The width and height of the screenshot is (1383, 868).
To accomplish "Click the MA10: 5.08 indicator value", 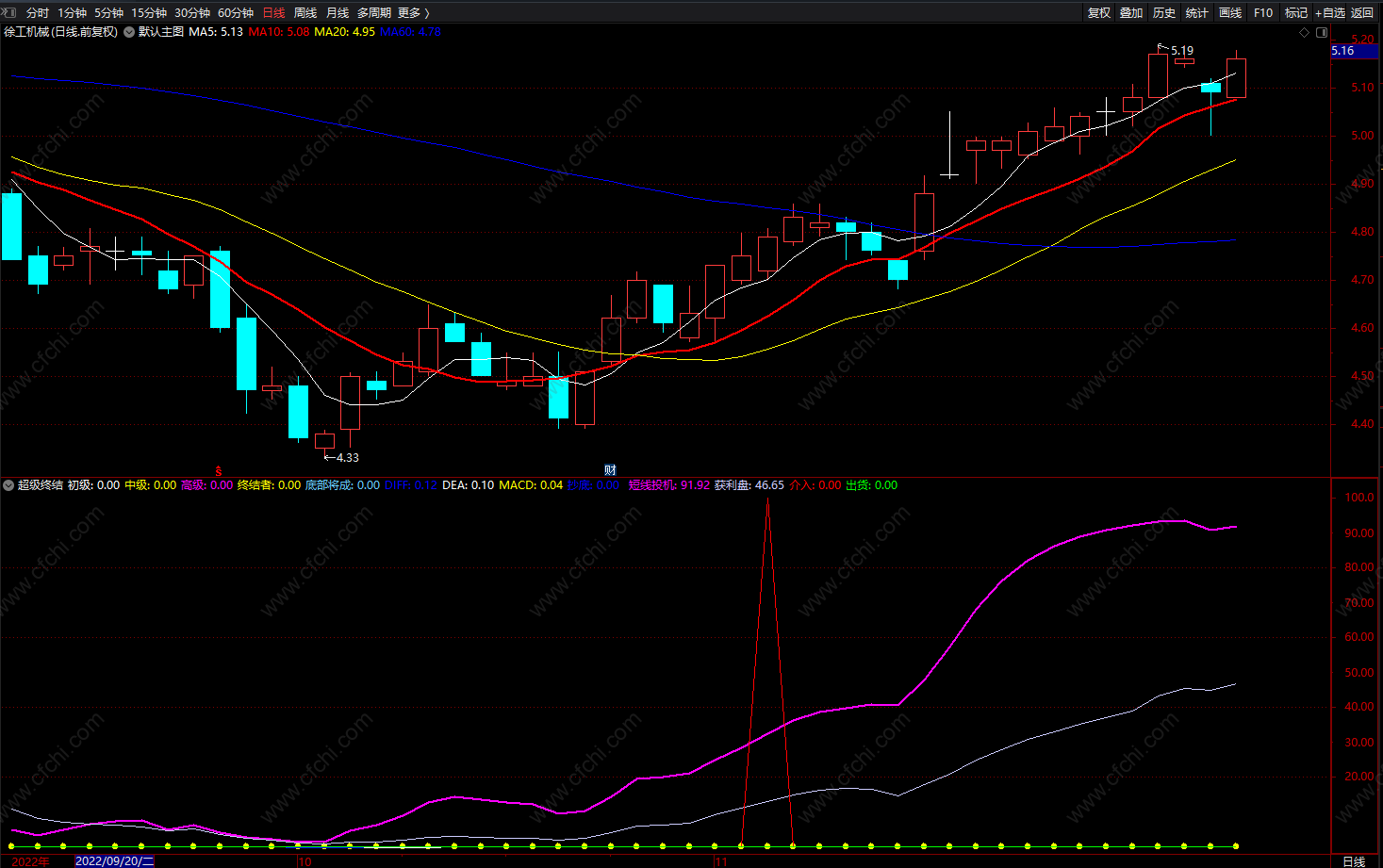I will point(279,32).
